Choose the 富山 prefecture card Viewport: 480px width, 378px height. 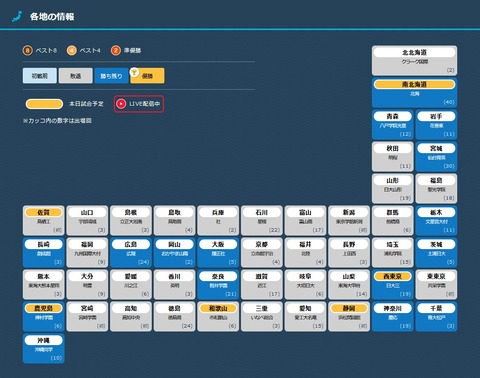[x=305, y=221]
